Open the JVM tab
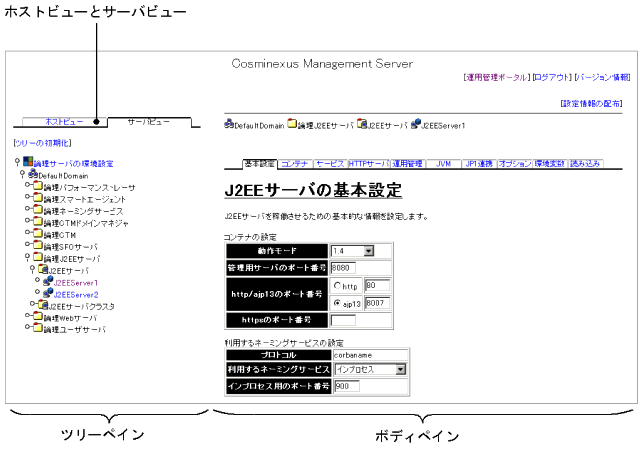Image resolution: width=640 pixels, height=456 pixels. [443, 164]
